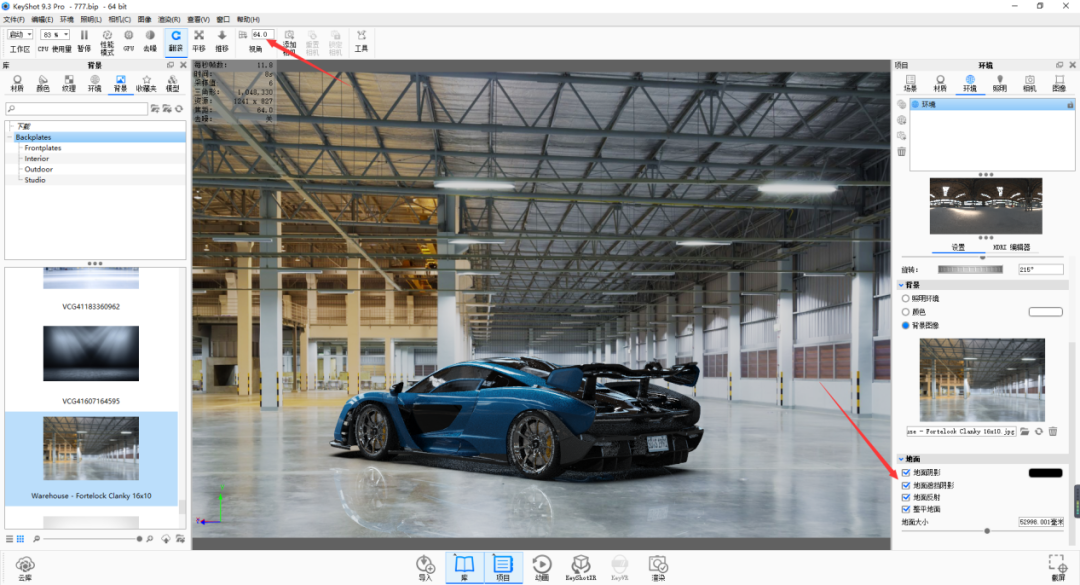
Task: Open ground shadow black color swatch
Action: [x=1046, y=473]
